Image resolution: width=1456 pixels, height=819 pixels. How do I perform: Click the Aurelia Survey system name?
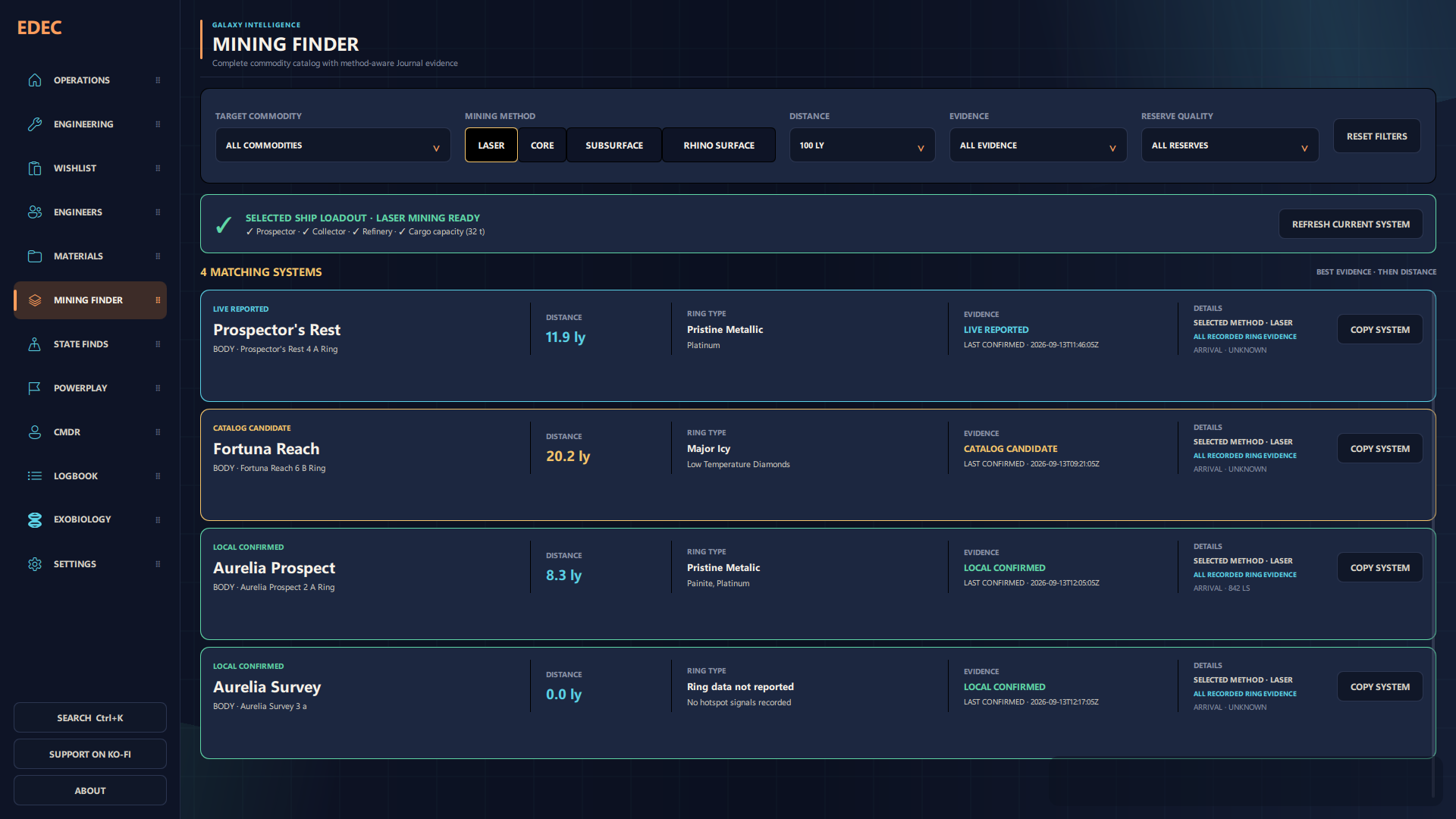[x=267, y=687]
